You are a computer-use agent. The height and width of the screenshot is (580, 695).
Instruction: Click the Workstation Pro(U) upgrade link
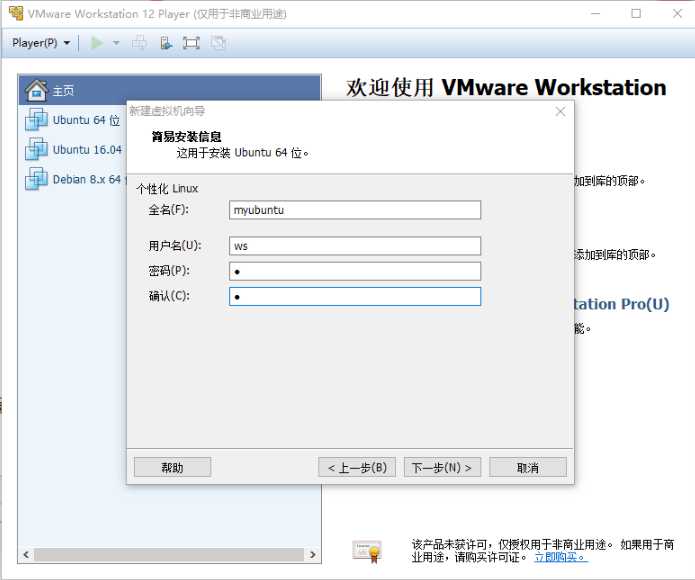point(621,304)
